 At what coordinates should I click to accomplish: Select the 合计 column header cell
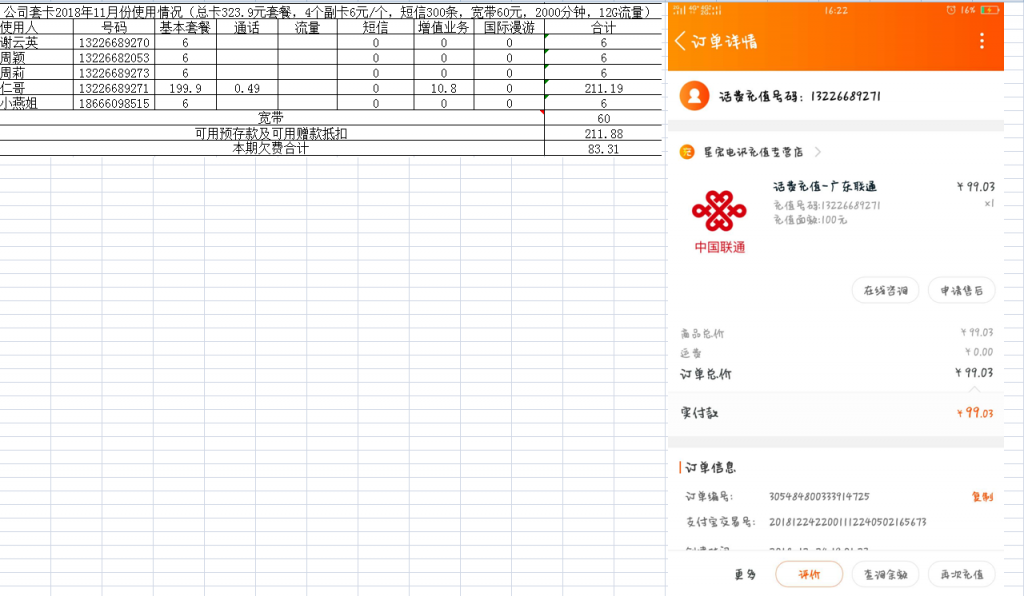click(603, 28)
